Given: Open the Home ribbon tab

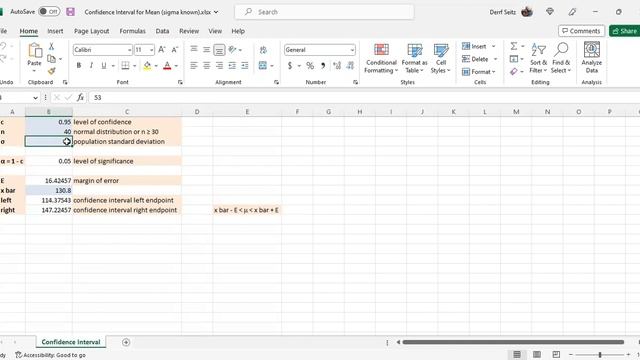Looking at the screenshot, I should [29, 31].
